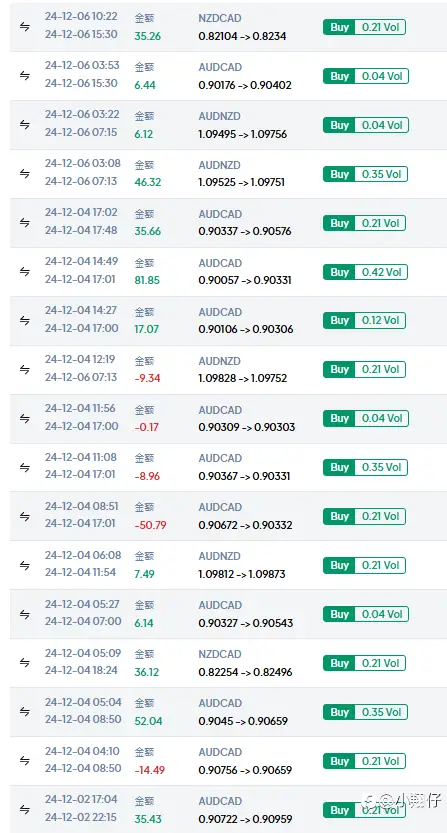Open NZDCAD symbol on 36.12 trade

[x=220, y=654]
